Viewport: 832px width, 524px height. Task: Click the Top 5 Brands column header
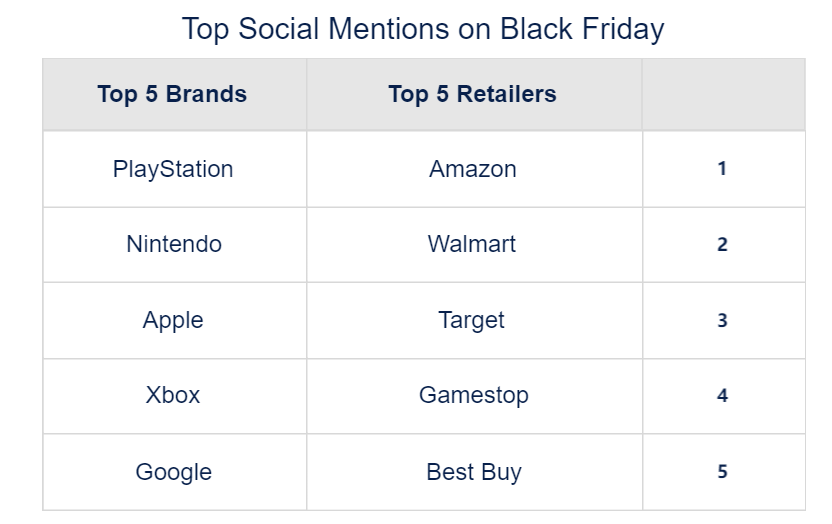172,94
